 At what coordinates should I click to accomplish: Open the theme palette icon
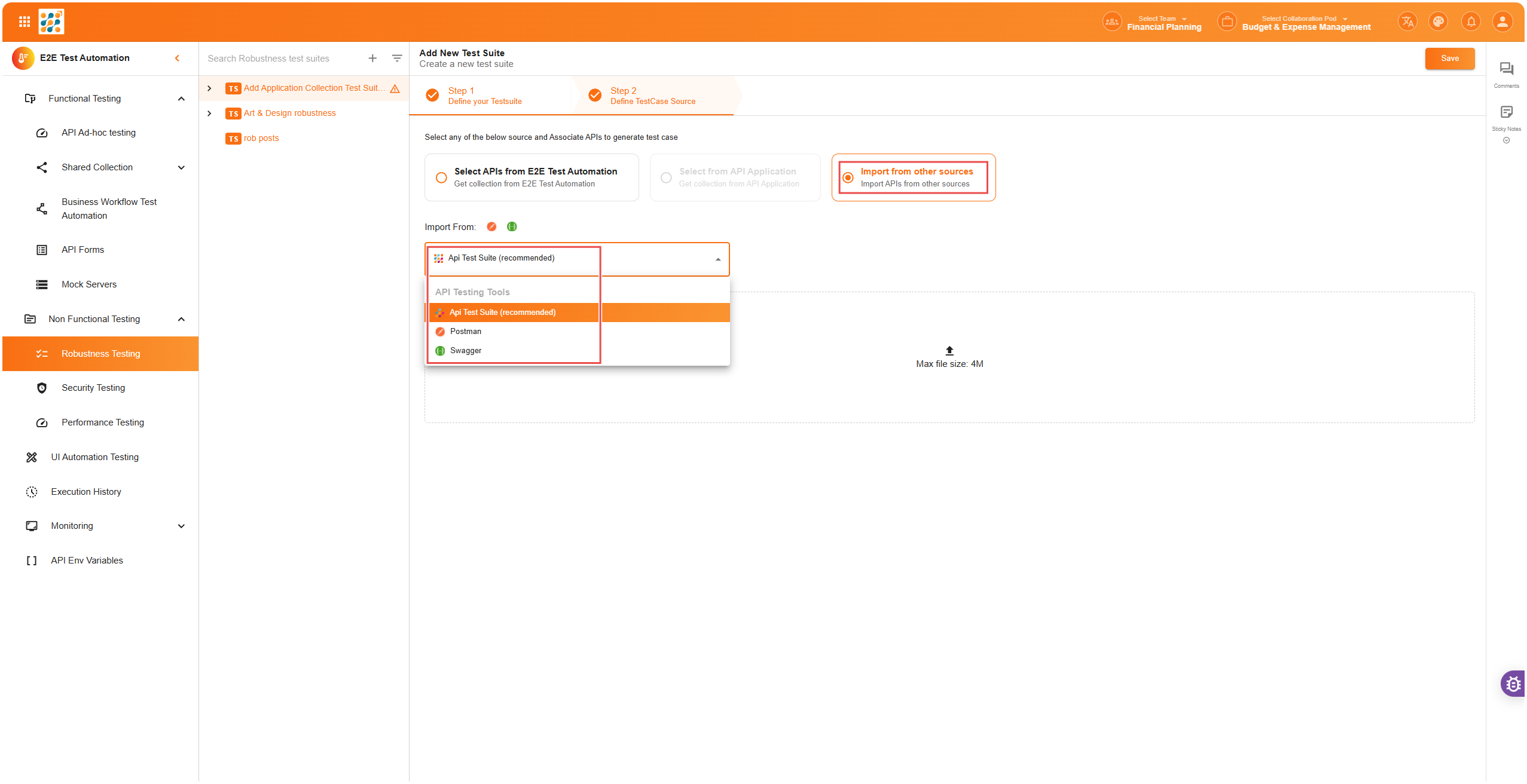1439,22
